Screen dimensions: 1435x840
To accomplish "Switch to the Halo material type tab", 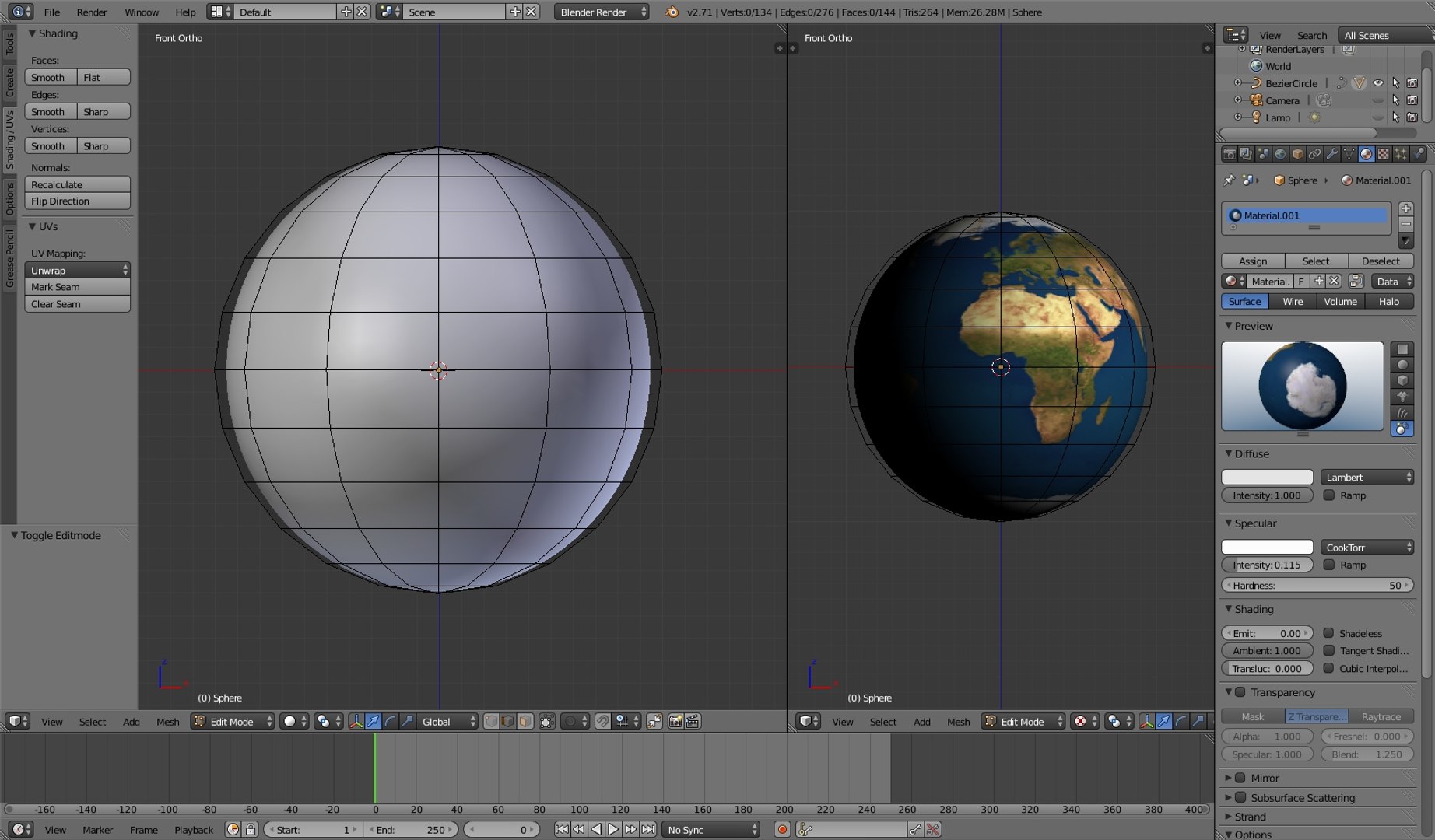I will tap(1389, 301).
